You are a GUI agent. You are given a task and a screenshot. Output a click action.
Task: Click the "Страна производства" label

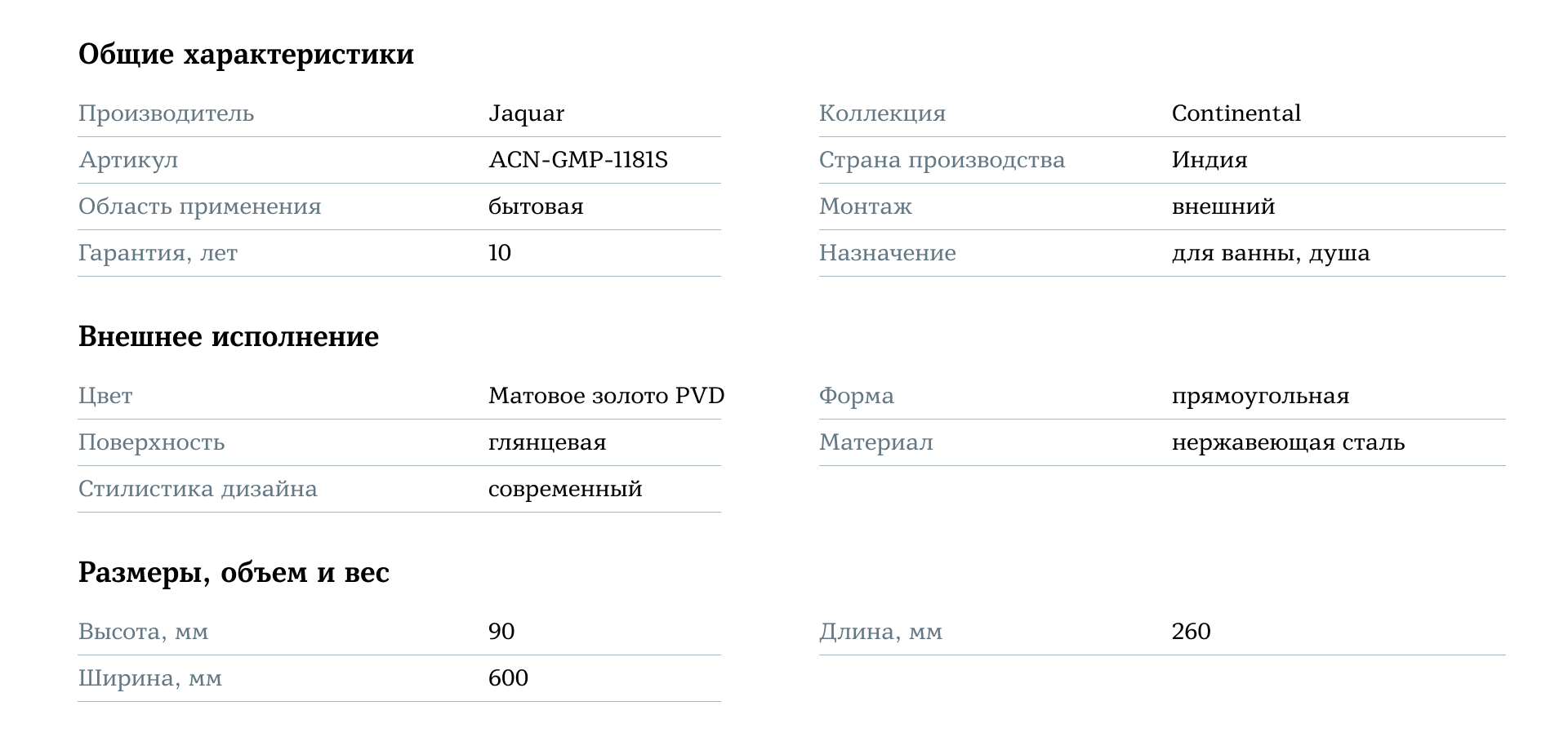click(942, 160)
